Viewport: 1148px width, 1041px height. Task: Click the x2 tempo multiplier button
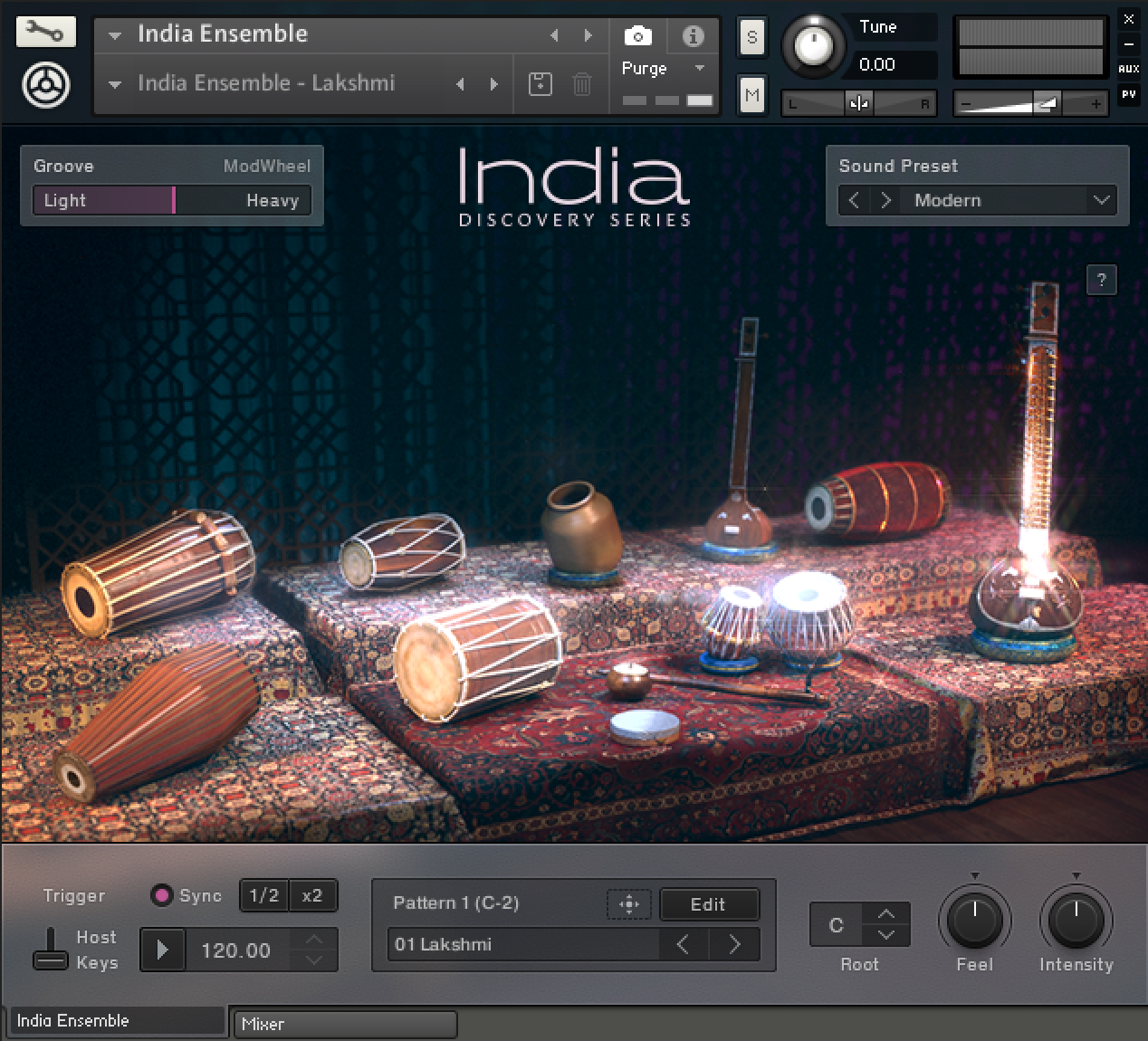tap(312, 895)
